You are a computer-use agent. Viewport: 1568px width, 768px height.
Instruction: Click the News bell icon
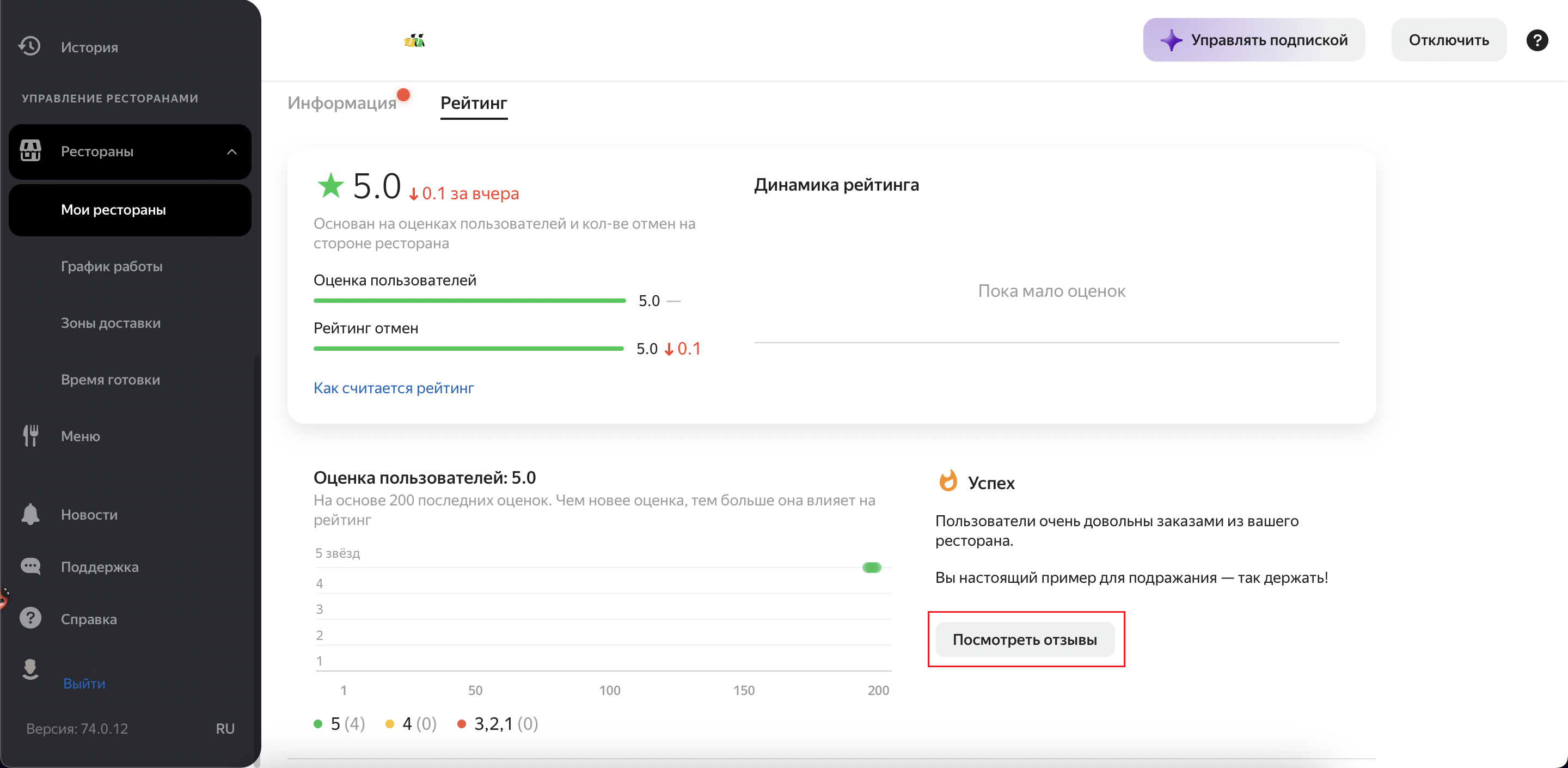pos(30,514)
